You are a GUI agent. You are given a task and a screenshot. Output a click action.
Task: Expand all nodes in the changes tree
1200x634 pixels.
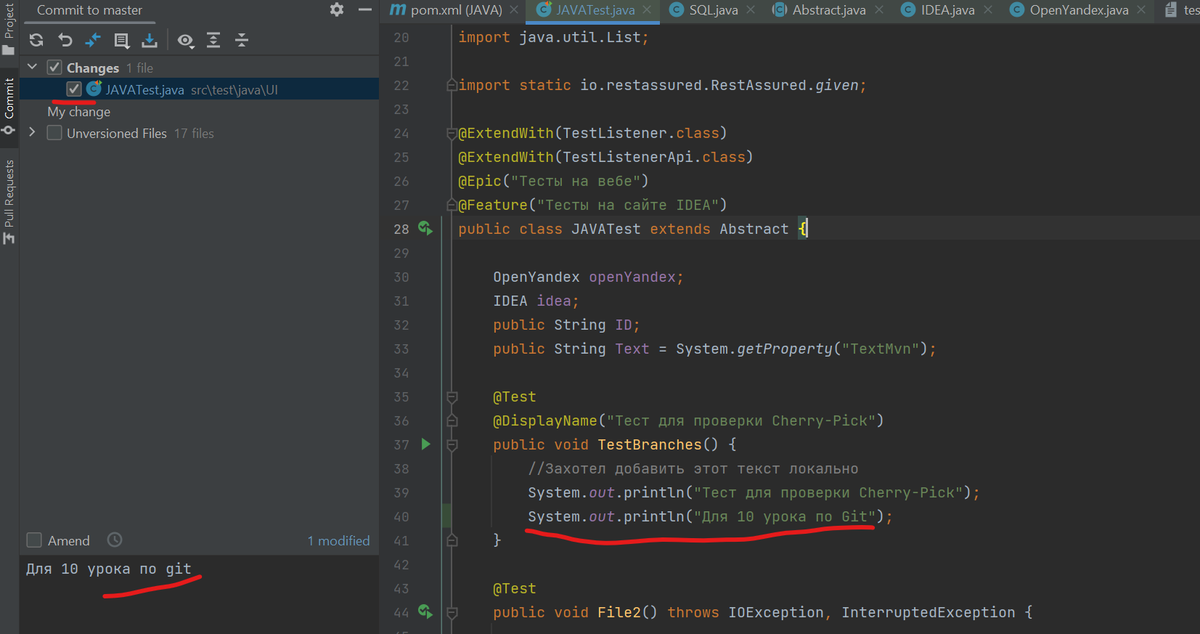click(213, 41)
